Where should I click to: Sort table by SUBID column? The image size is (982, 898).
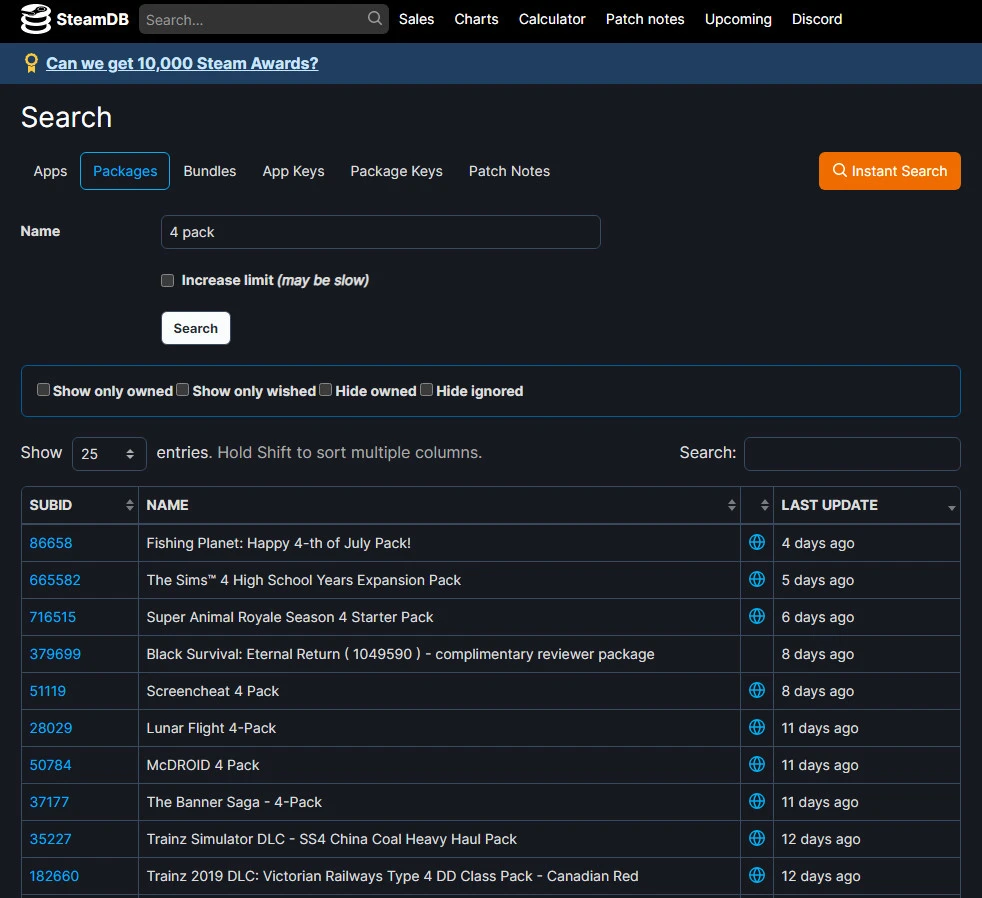pyautogui.click(x=80, y=505)
